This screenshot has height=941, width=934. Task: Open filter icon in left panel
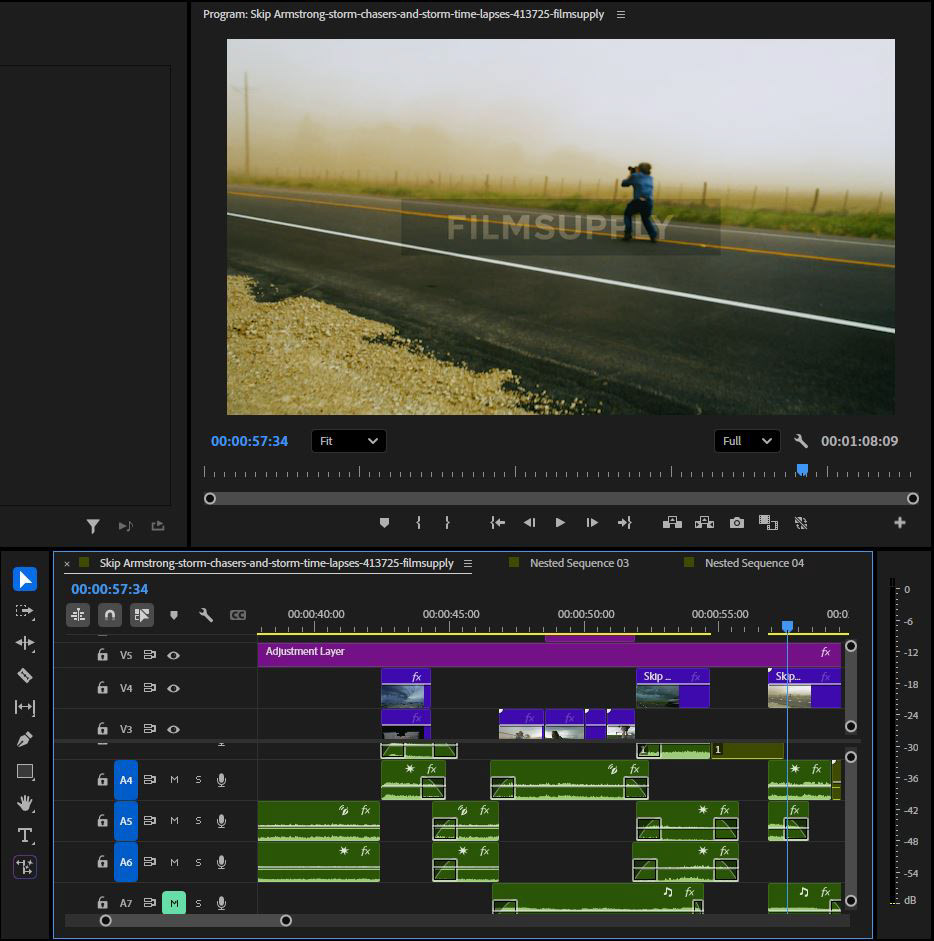click(93, 526)
